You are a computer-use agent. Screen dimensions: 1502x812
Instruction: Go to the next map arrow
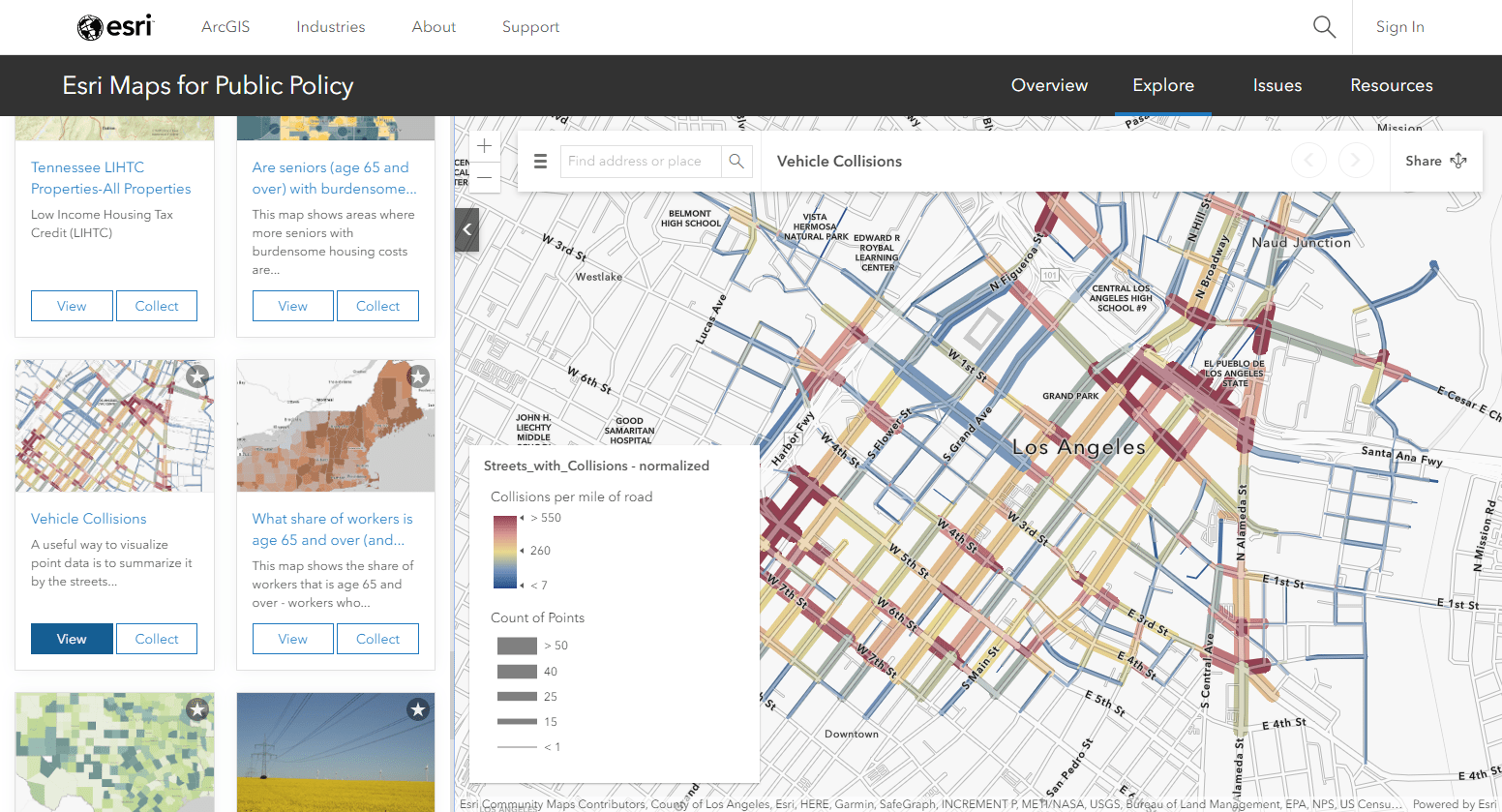[1356, 161]
